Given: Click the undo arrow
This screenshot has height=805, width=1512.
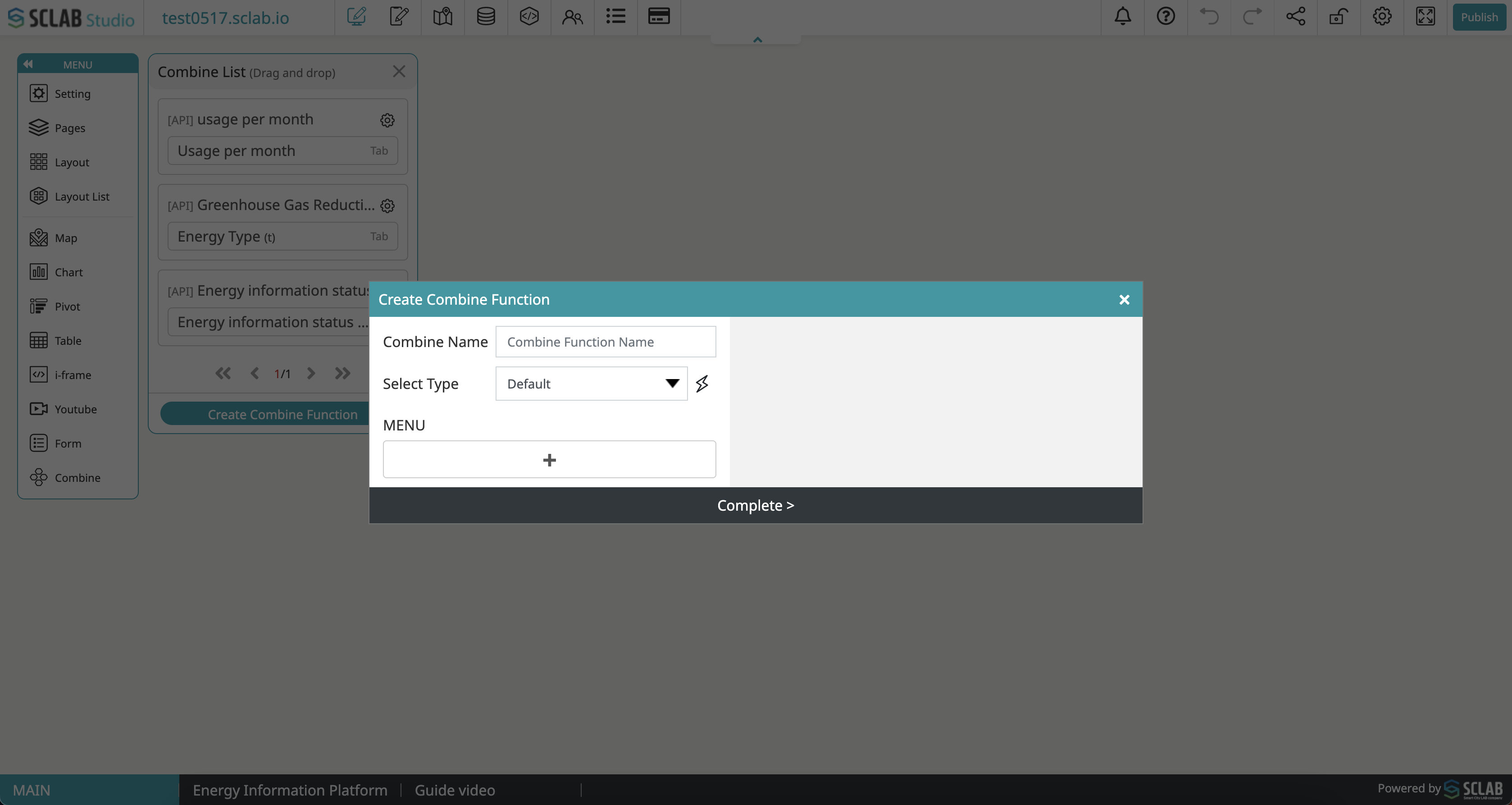Looking at the screenshot, I should coord(1209,16).
